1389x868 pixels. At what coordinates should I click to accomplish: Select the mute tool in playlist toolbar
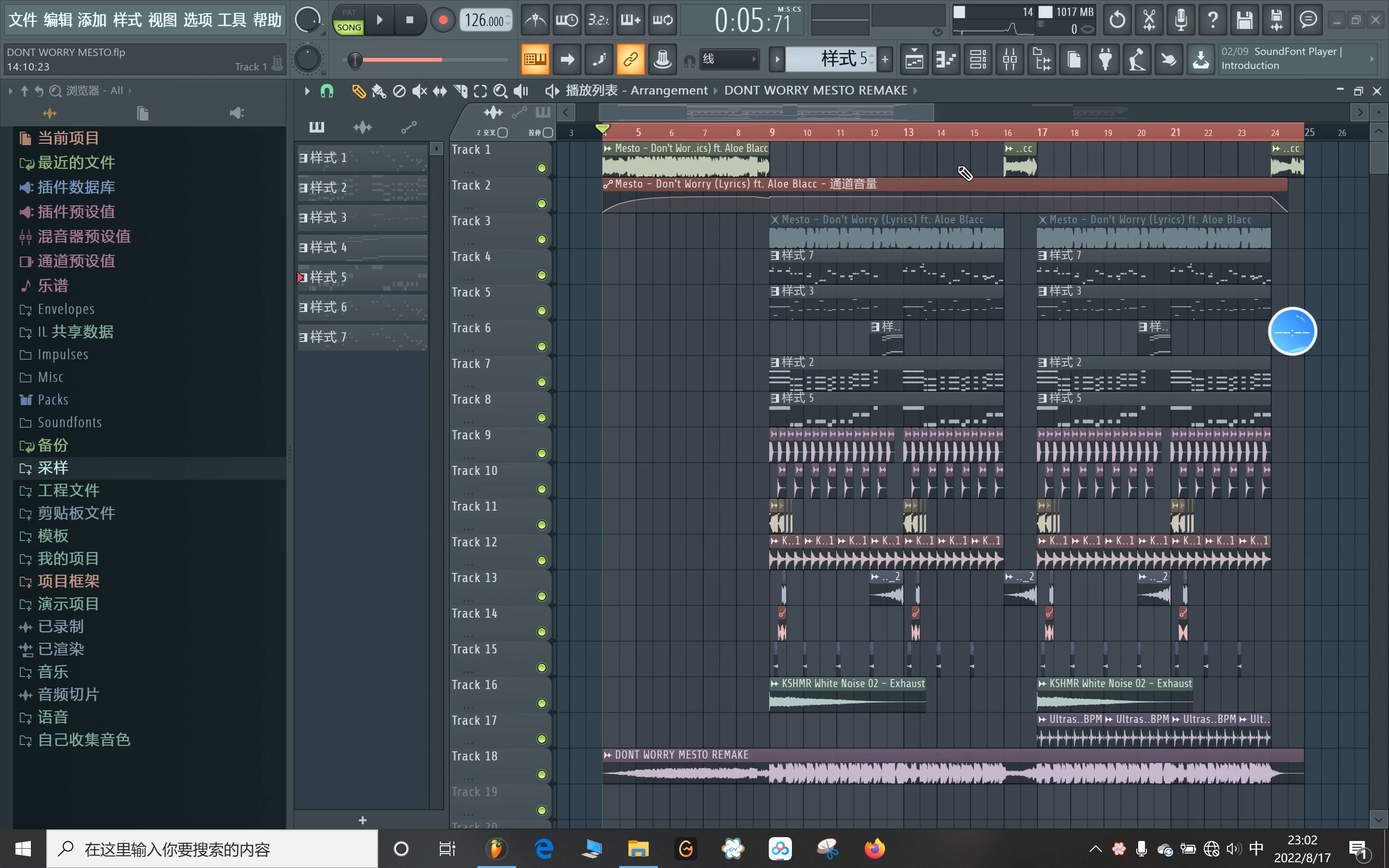tap(420, 91)
